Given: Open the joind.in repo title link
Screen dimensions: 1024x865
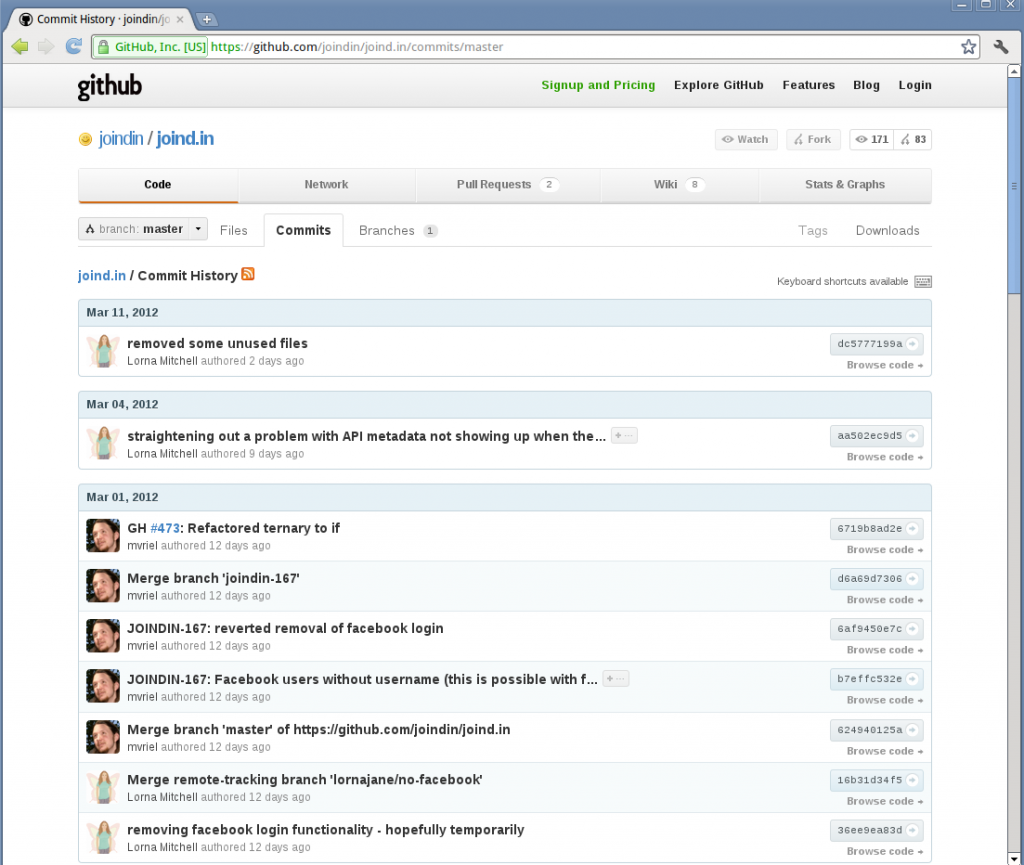Looking at the screenshot, I should (x=185, y=138).
